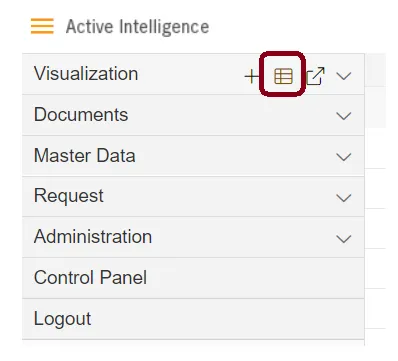Click the open-in-new-window icon on Visualization

(315, 76)
